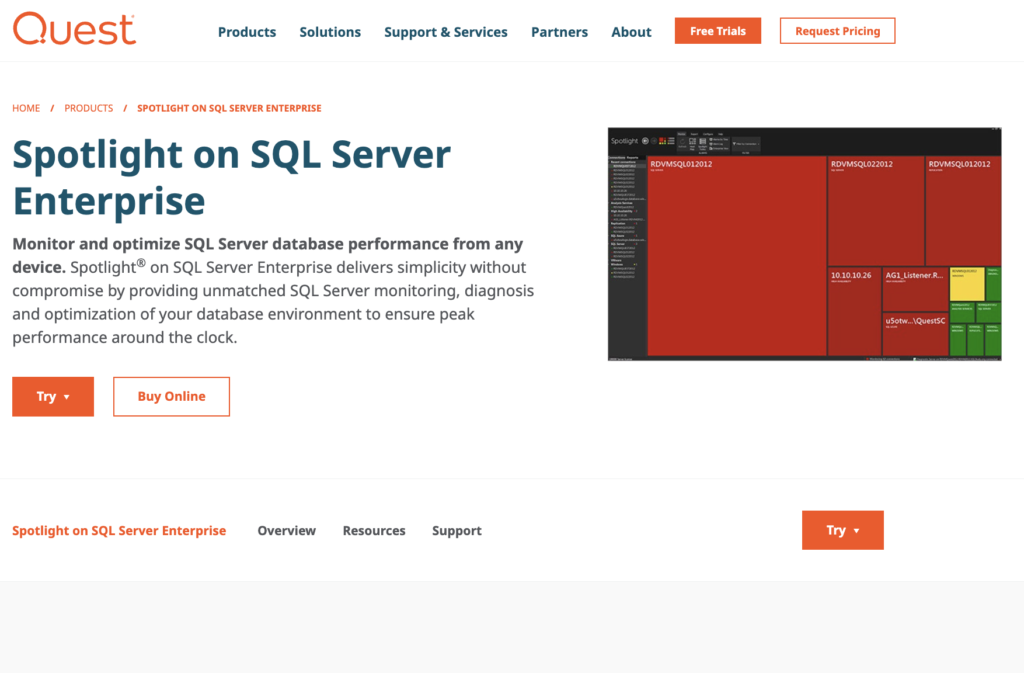The height and width of the screenshot is (673, 1024).
Task: Expand the Try dropdown in subnav bar
Action: pyautogui.click(x=842, y=530)
